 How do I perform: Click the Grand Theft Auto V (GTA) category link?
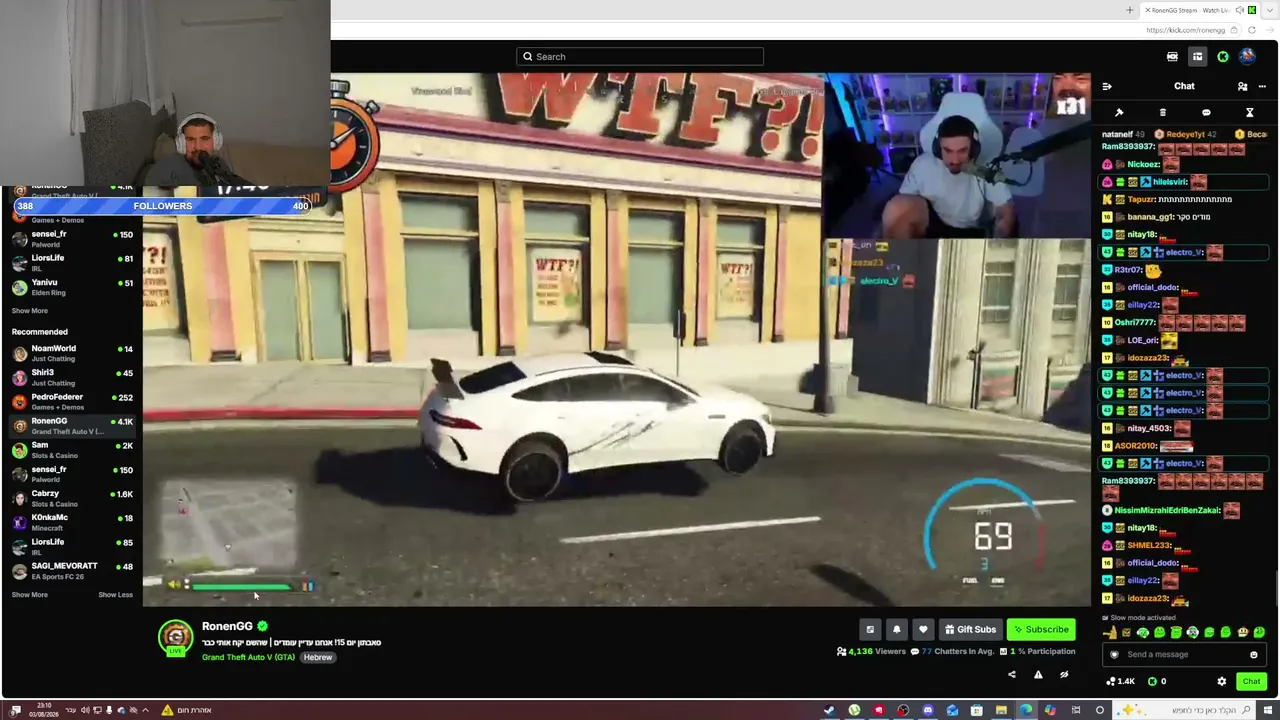(x=248, y=658)
